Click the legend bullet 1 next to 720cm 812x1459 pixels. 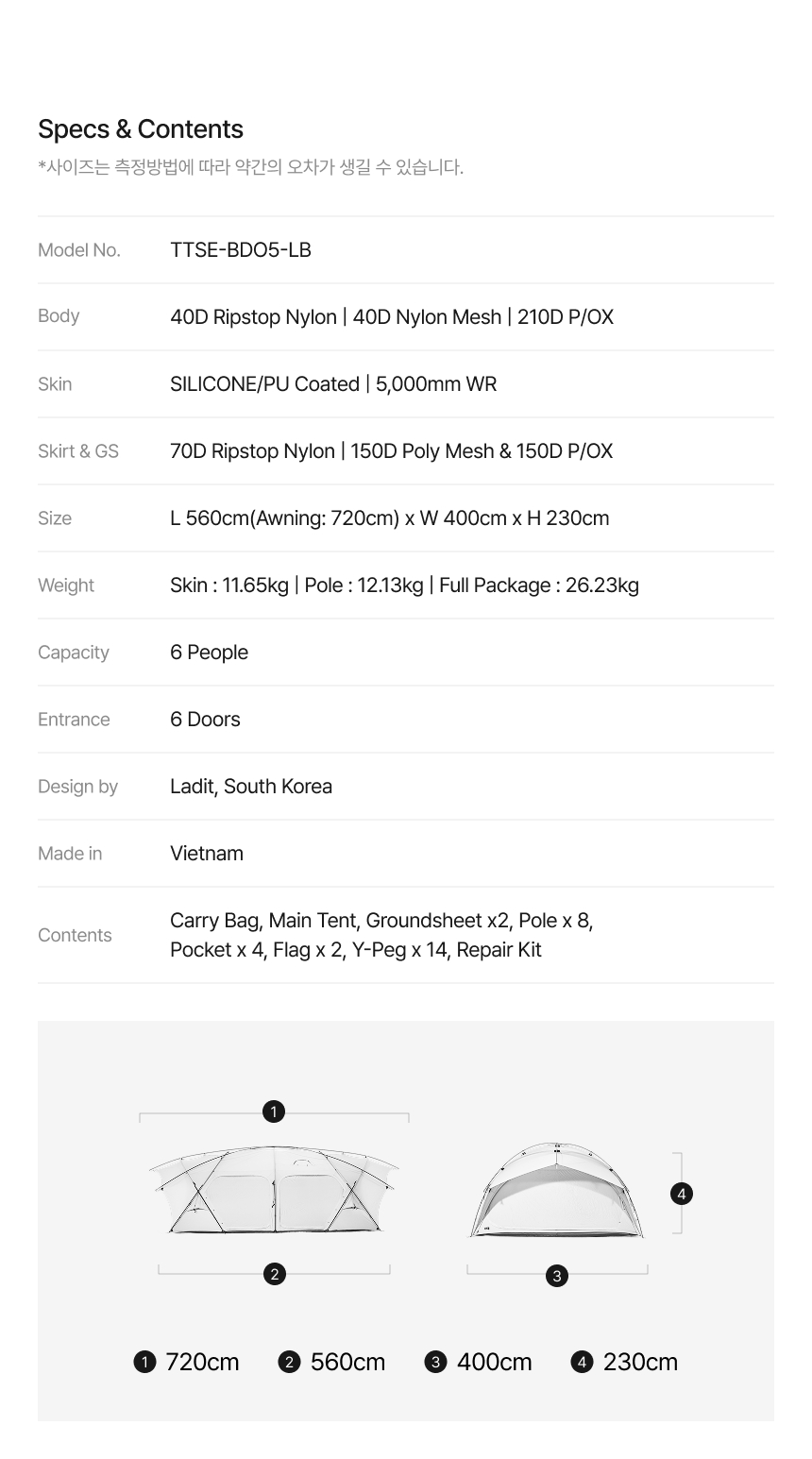tap(144, 1362)
